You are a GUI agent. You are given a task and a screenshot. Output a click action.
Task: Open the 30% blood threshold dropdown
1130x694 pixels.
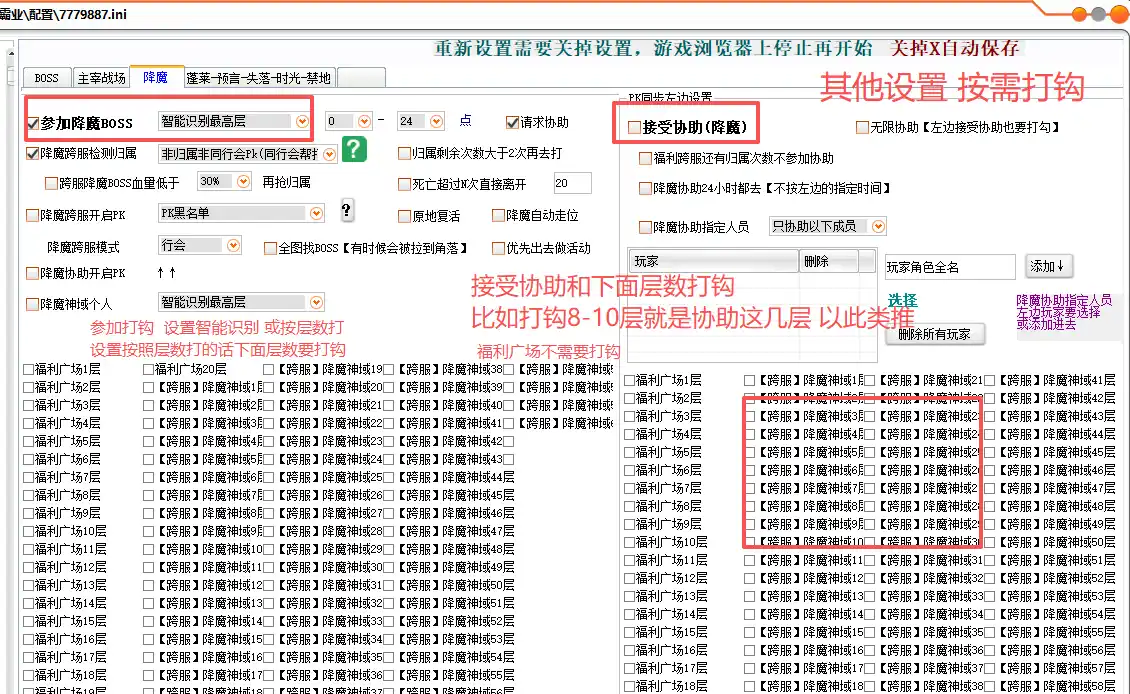pos(243,182)
